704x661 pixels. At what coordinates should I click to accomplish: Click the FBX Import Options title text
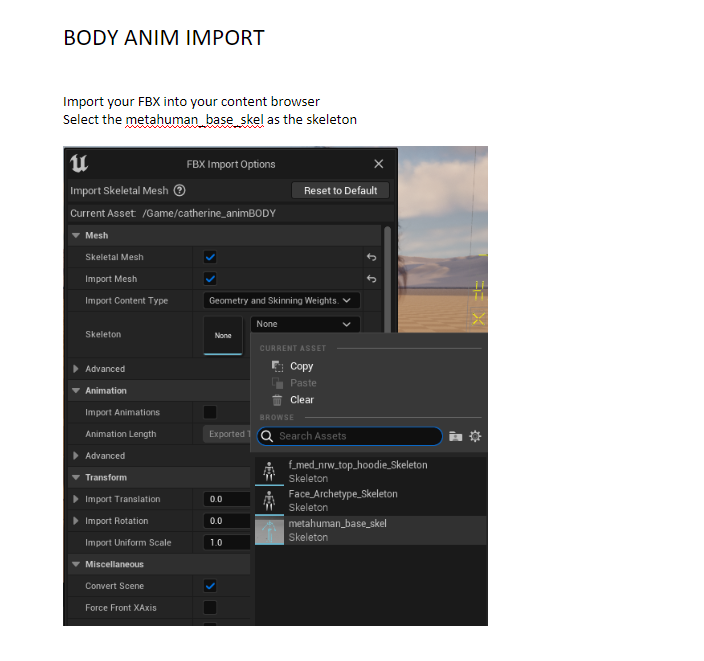pos(231,164)
